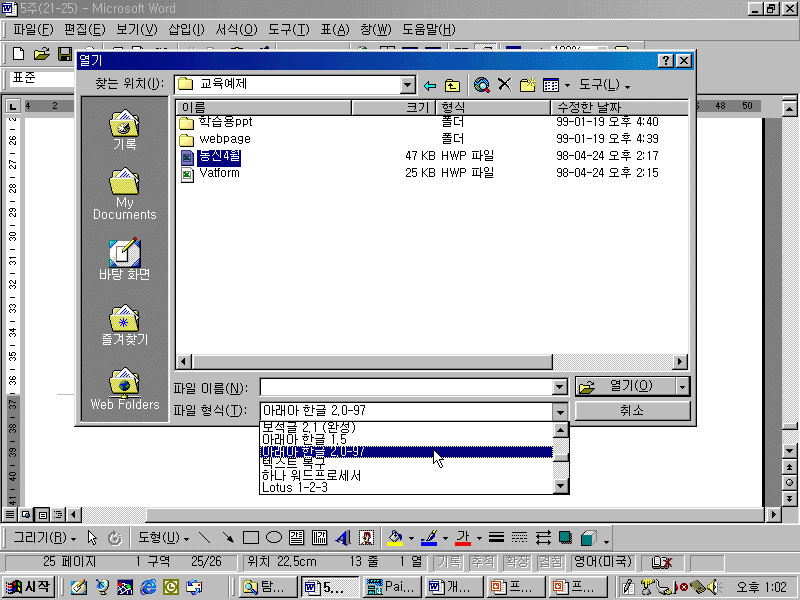The image size is (800, 600).
Task: Open 파일(F) menu
Action: pyautogui.click(x=33, y=30)
